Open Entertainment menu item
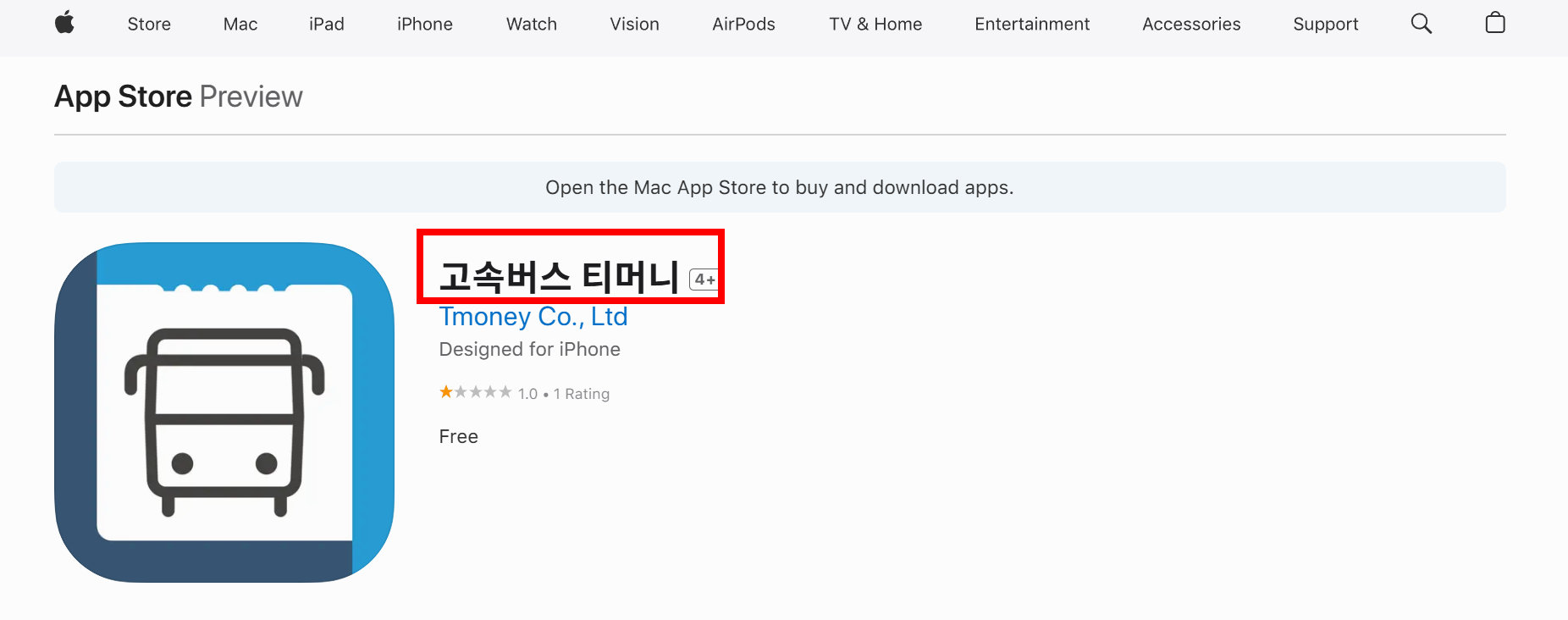Viewport: 1568px width, 620px height. pyautogui.click(x=1032, y=25)
